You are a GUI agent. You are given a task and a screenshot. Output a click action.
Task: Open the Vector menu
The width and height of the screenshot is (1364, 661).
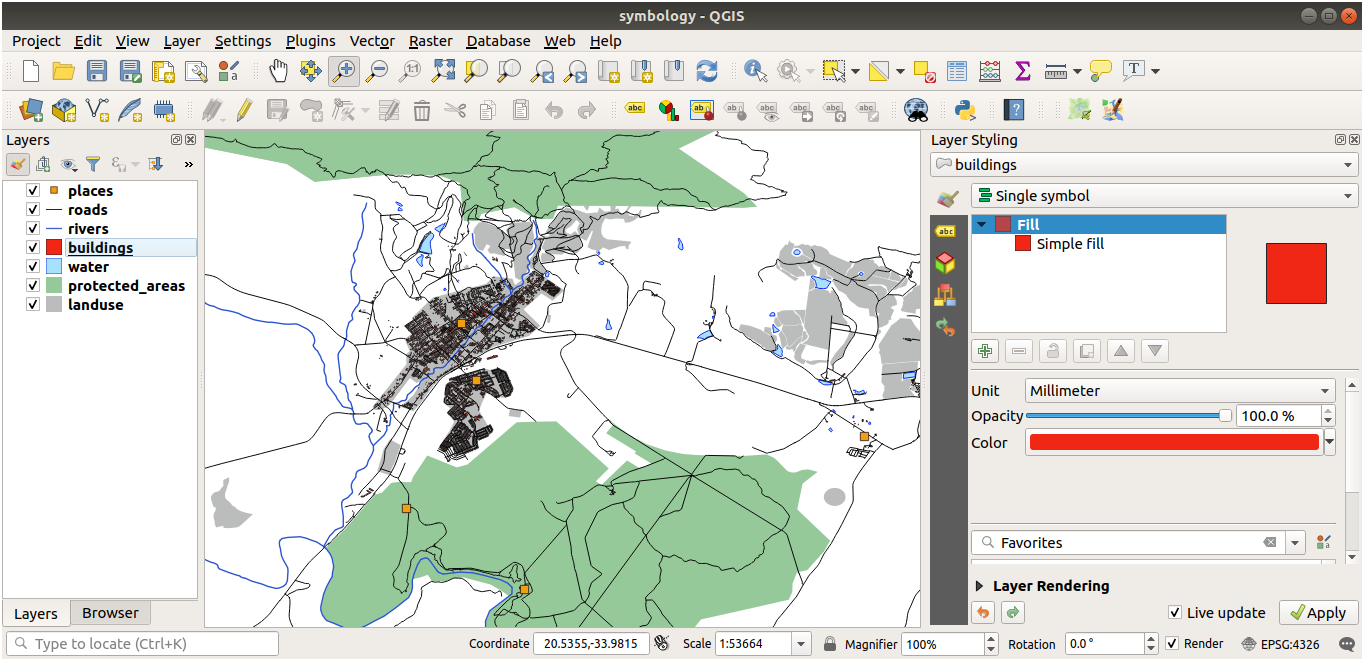[x=371, y=41]
